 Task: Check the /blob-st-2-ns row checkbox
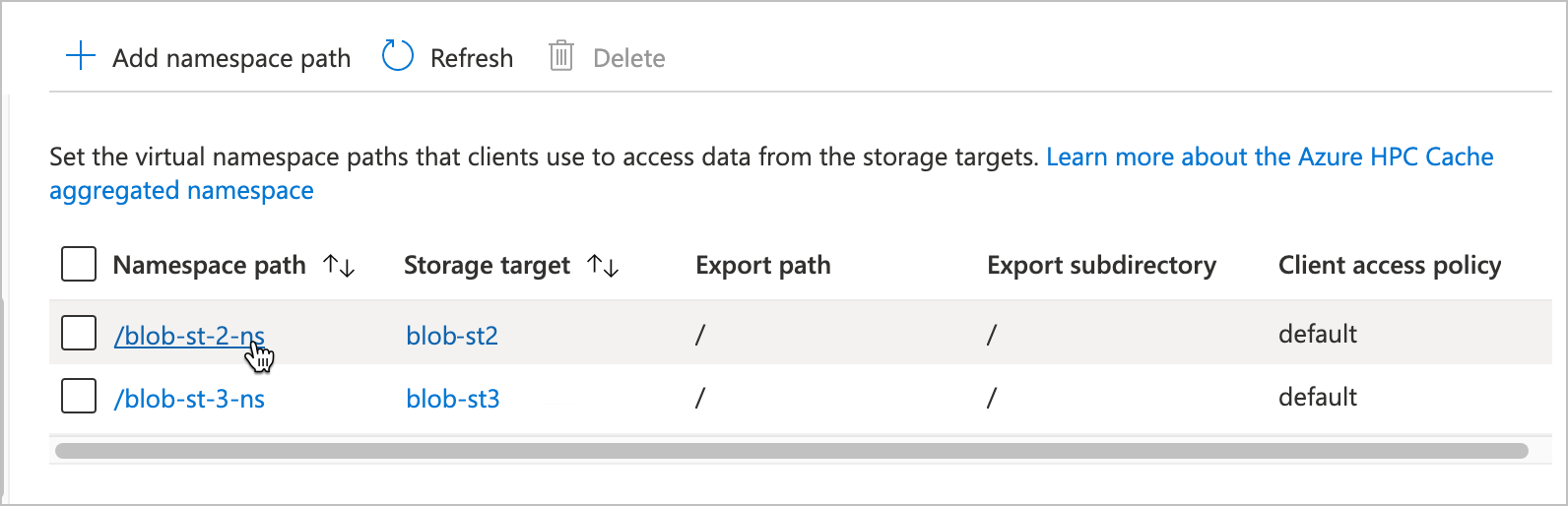tap(79, 334)
